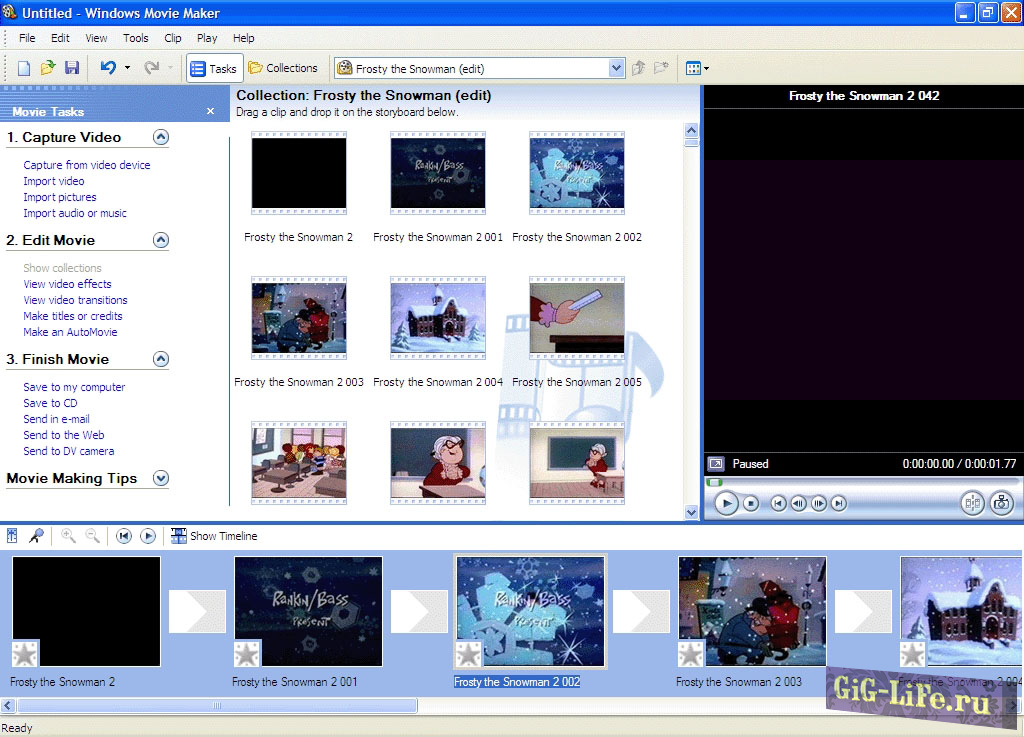Viewport: 1024px width, 737px height.
Task: Select the narrate timeline microphone icon
Action: click(35, 536)
